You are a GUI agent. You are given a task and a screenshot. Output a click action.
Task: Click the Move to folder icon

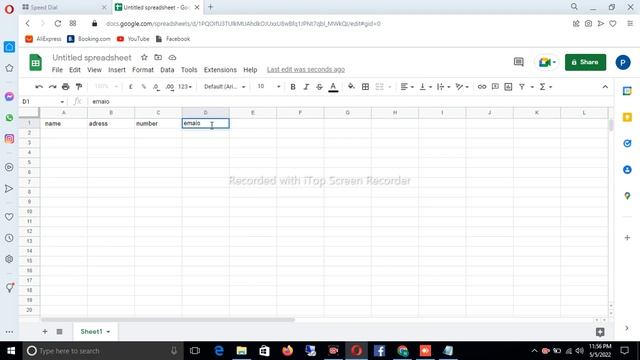point(158,58)
